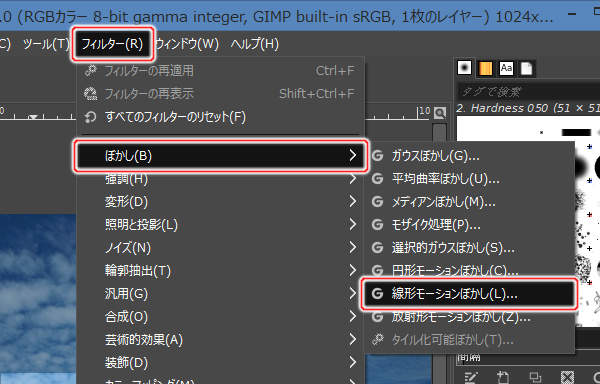
Task: Expand the 変形(D) submenu
Action: tap(220, 202)
